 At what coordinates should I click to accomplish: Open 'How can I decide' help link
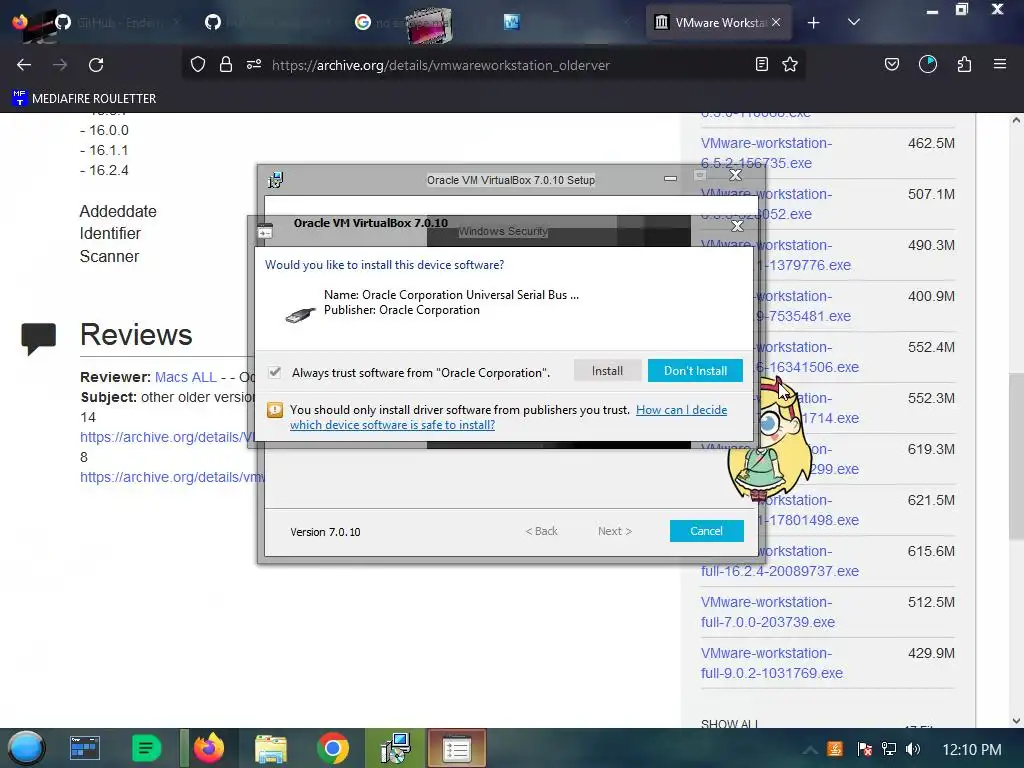pos(508,417)
